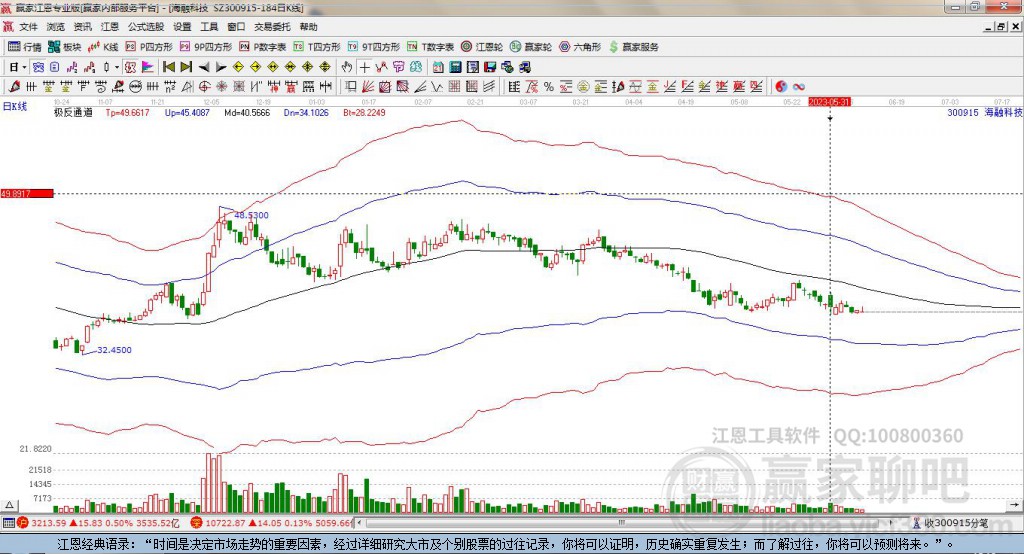Open the 9P四方形 tool
Viewport: 1024px width, 554px height.
point(206,47)
